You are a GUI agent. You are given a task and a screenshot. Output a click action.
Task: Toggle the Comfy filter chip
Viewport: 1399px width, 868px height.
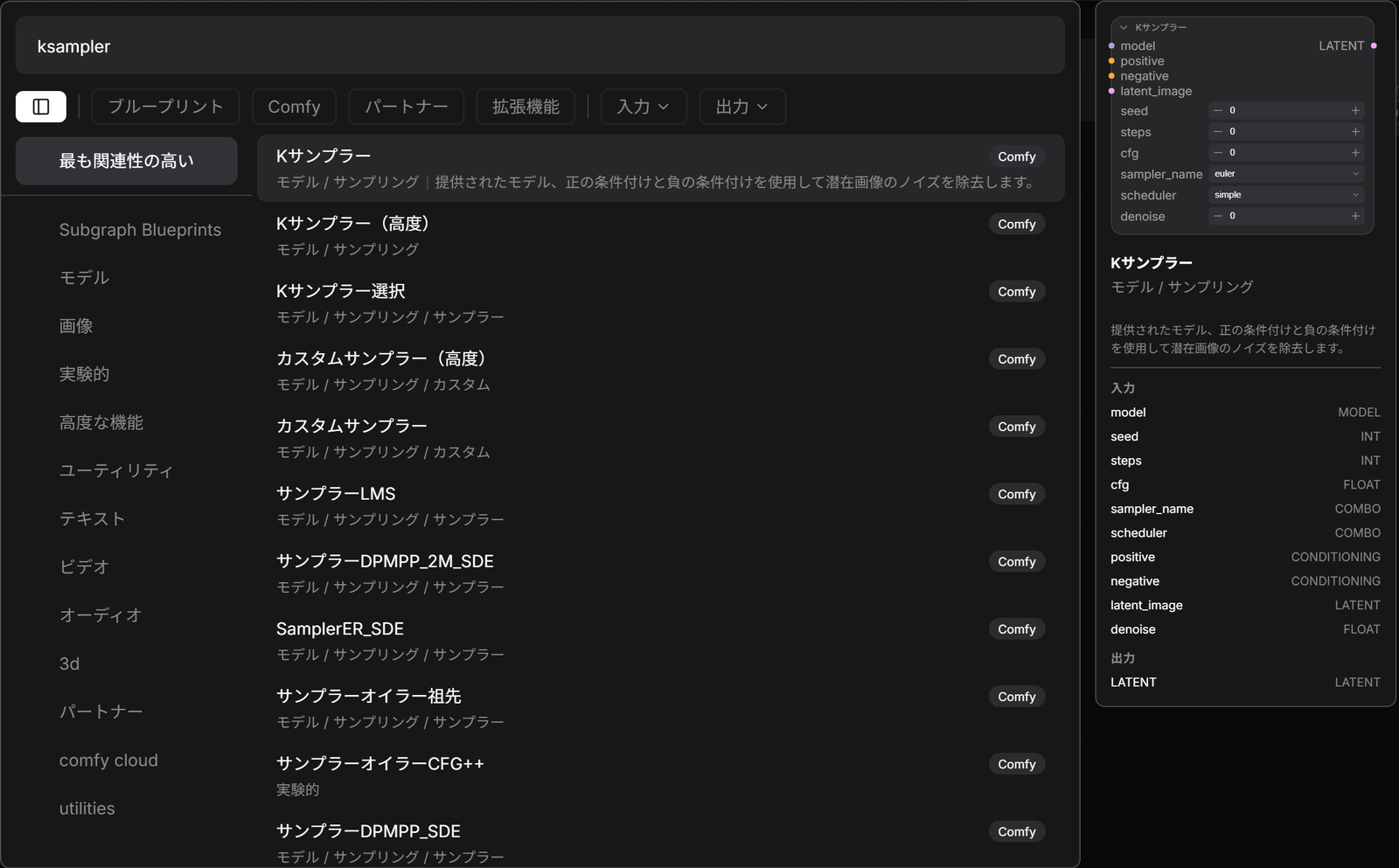(x=294, y=107)
